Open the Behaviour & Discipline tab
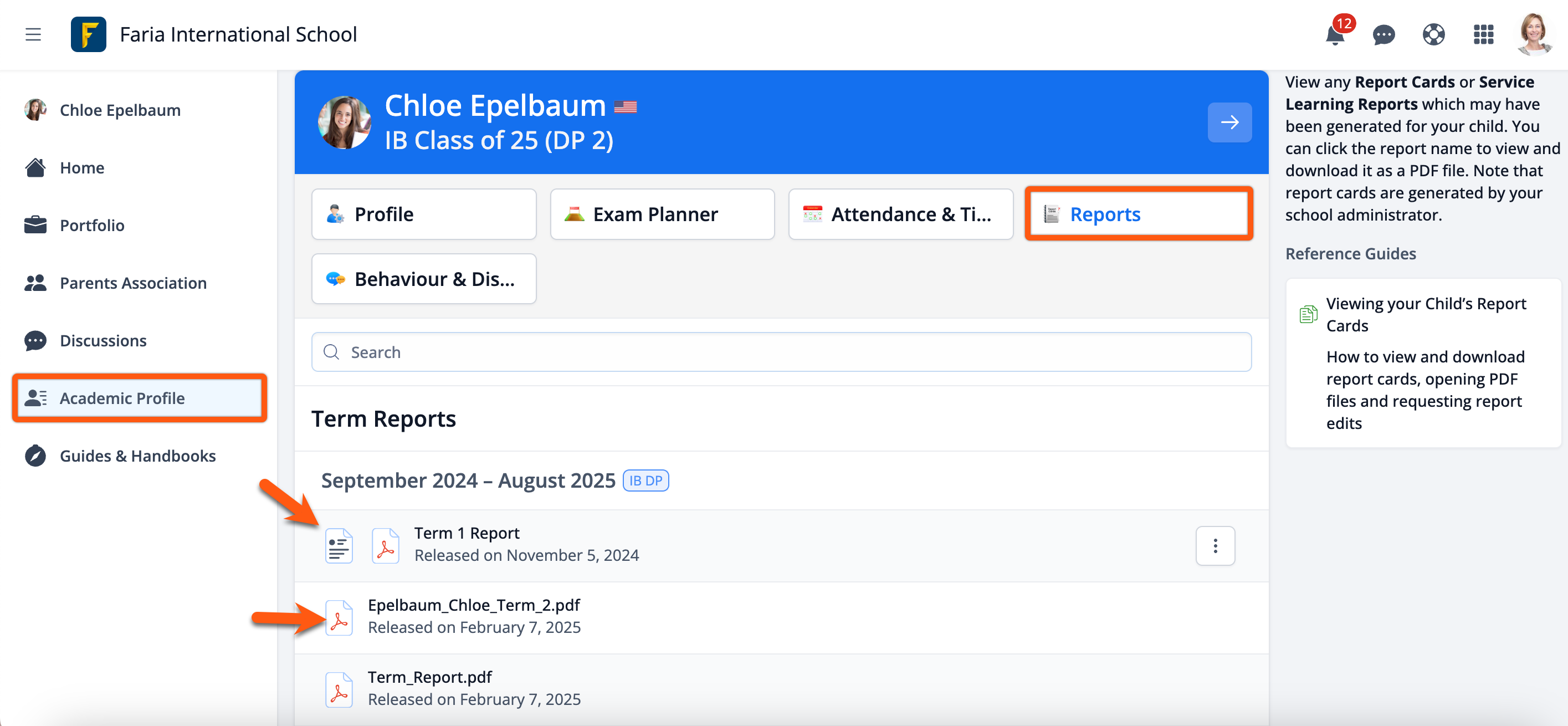 [424, 279]
